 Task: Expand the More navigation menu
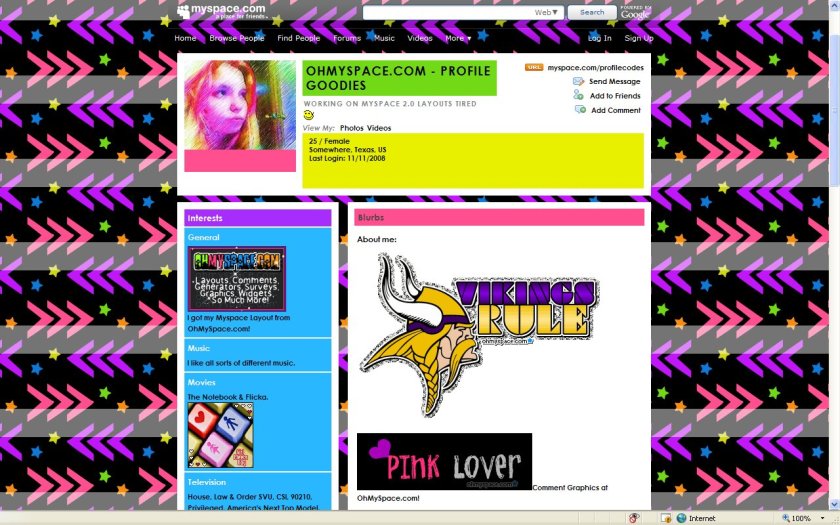point(458,38)
